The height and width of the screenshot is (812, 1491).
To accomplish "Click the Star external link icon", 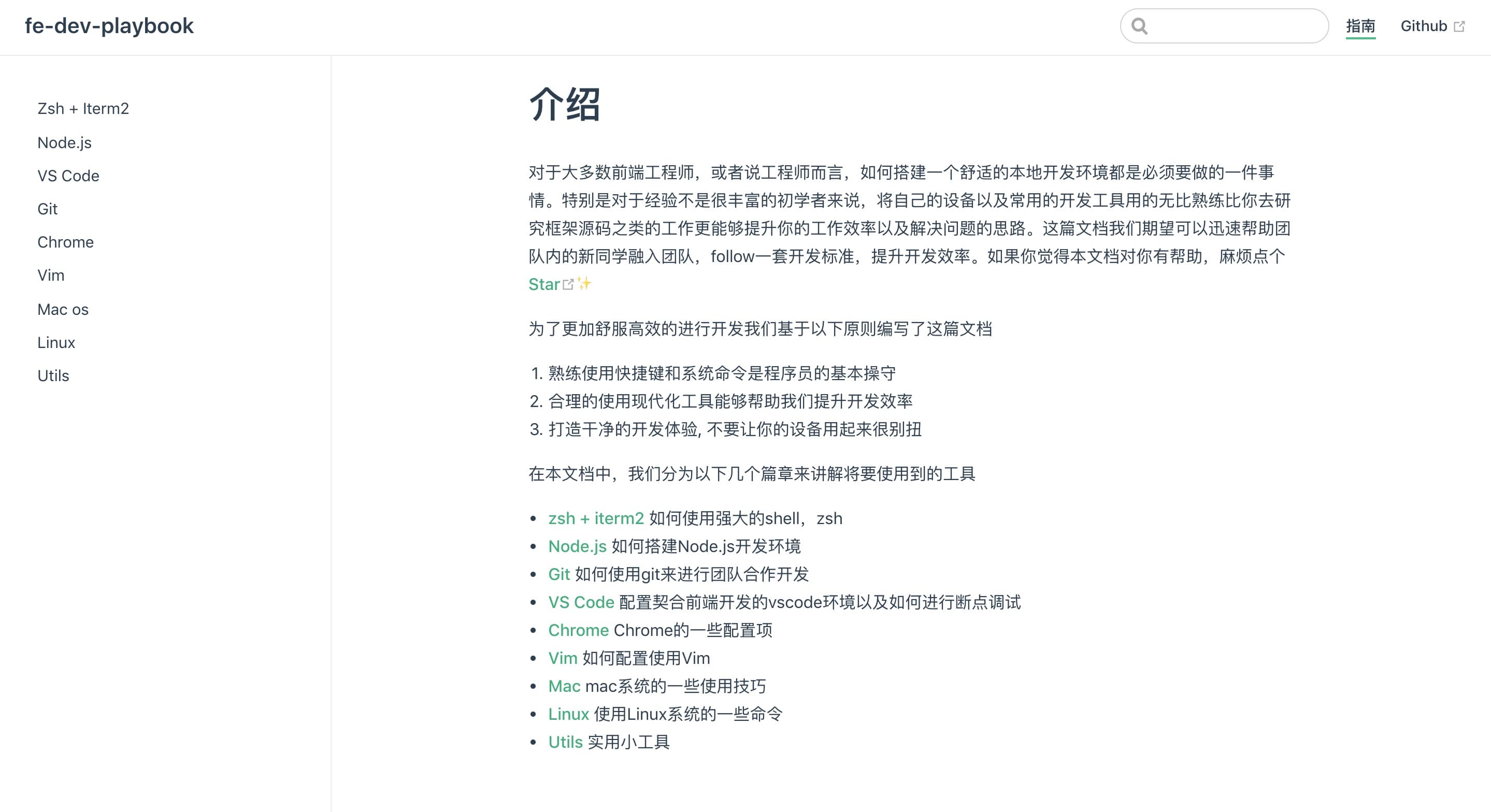I will click(568, 284).
